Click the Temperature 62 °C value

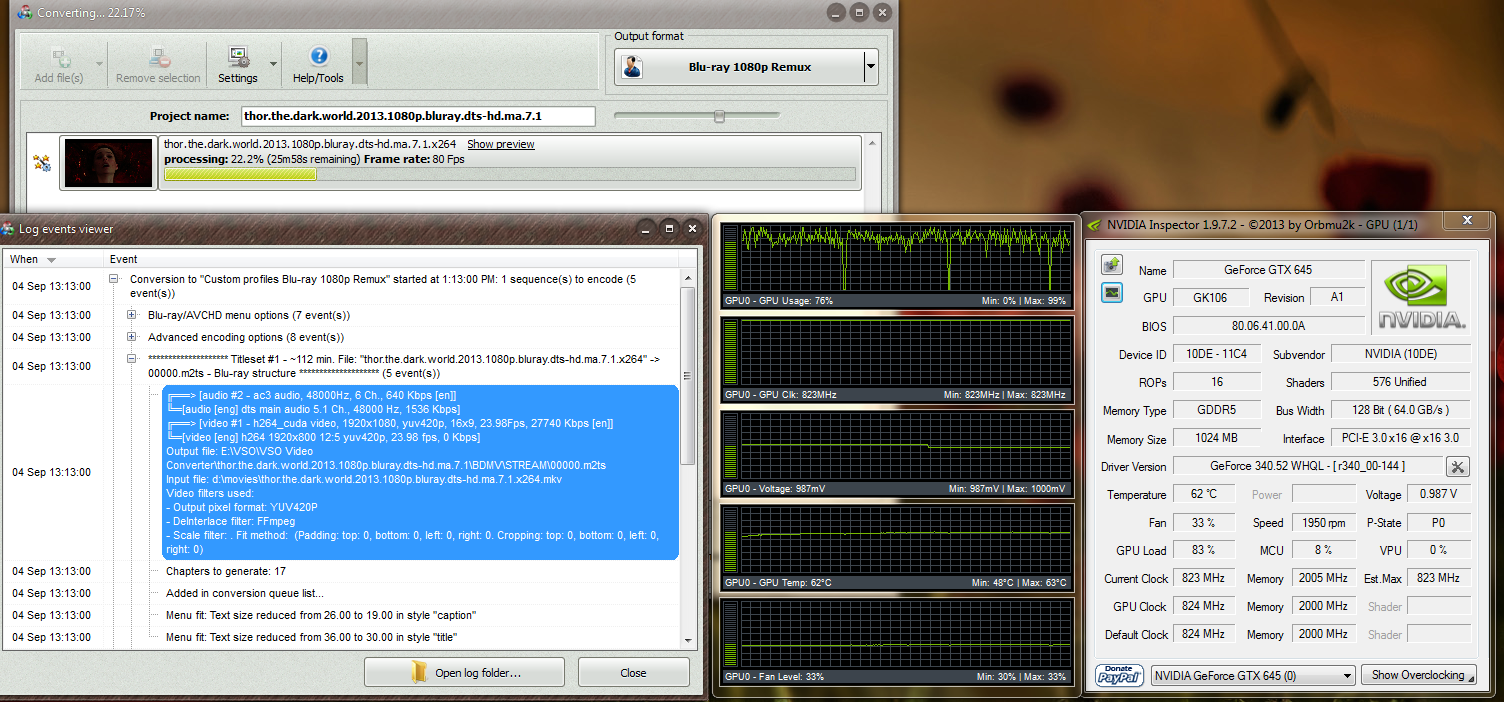1203,494
